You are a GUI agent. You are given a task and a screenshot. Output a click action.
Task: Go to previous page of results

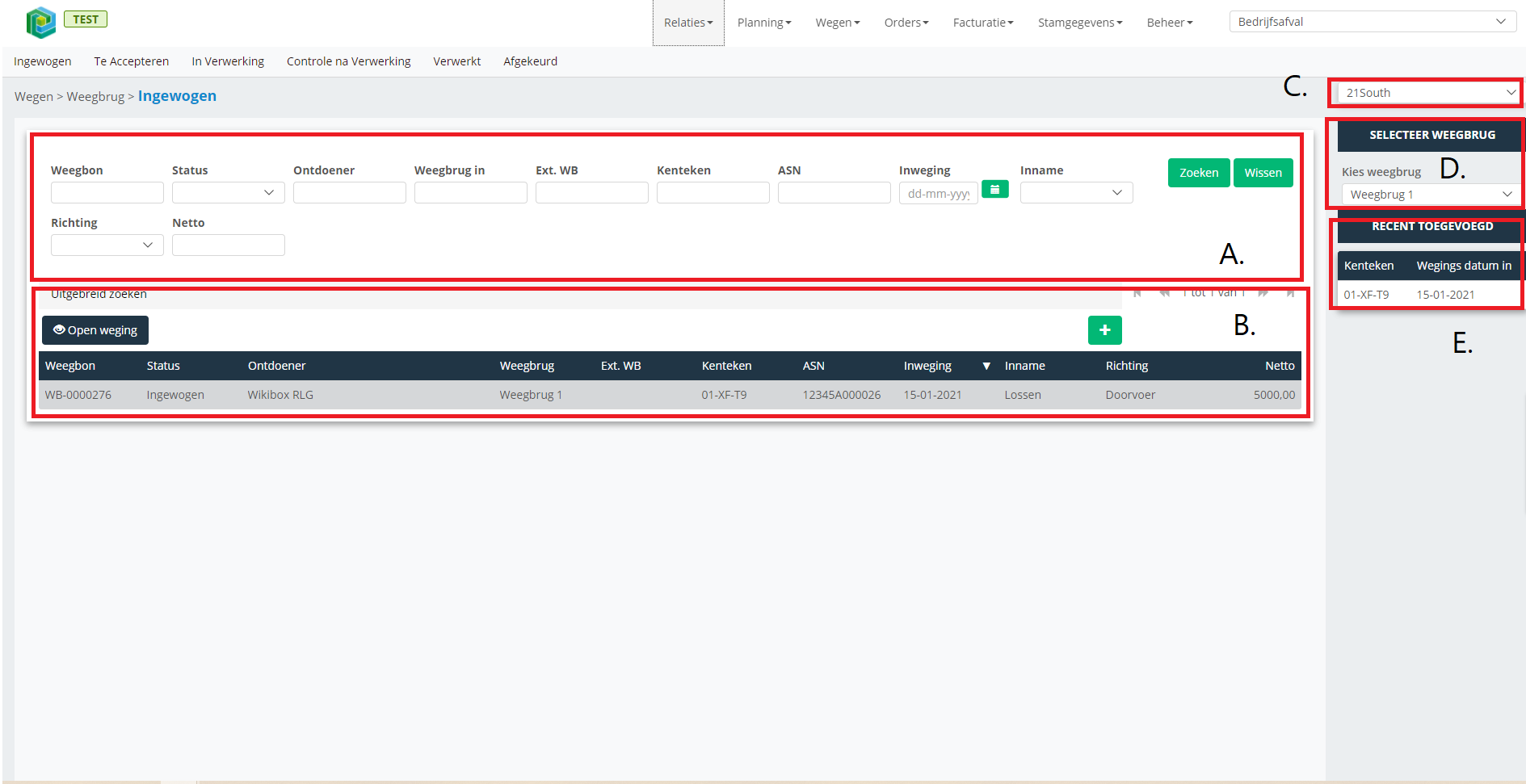click(x=1164, y=292)
